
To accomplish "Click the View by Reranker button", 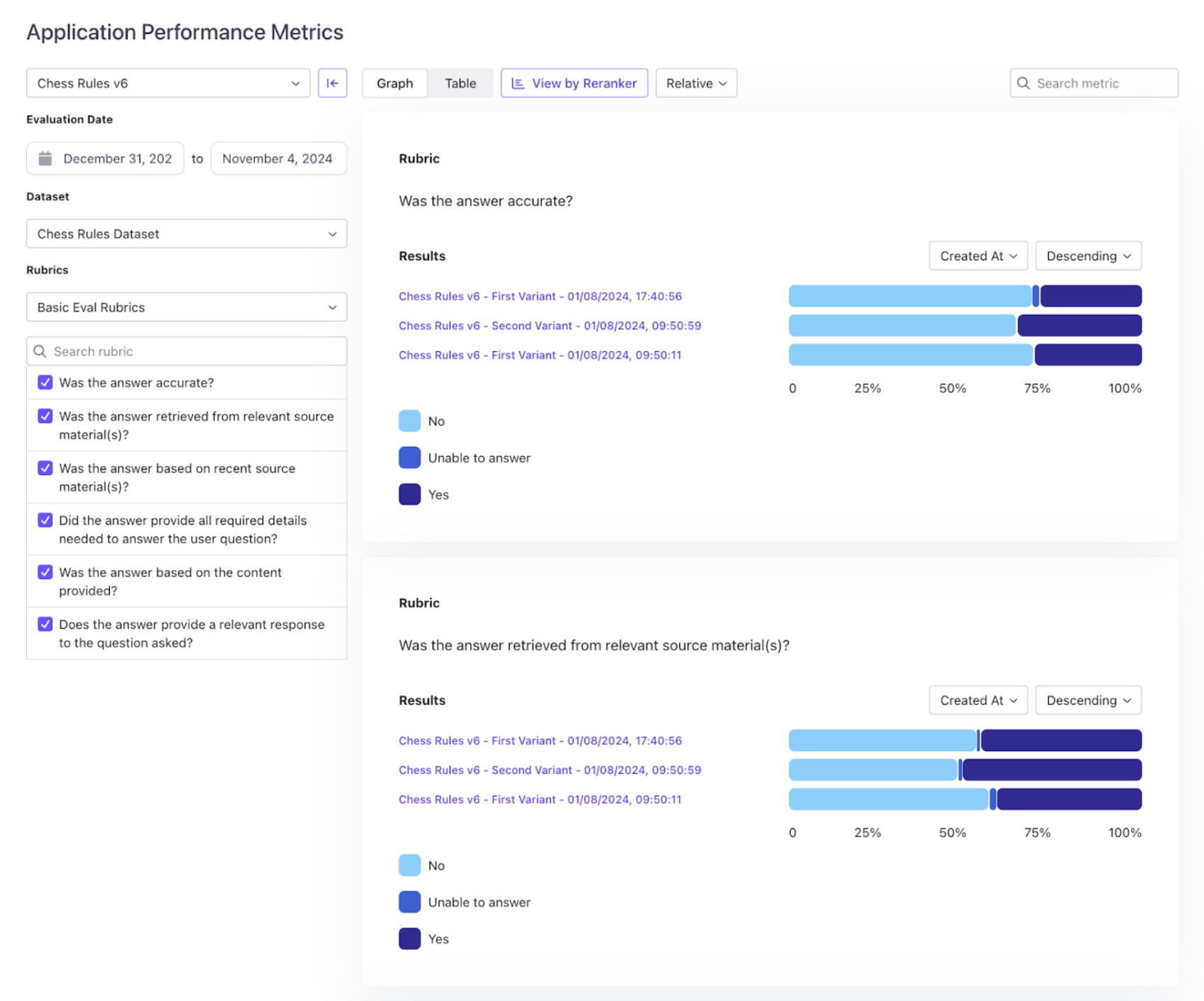I will (x=574, y=83).
